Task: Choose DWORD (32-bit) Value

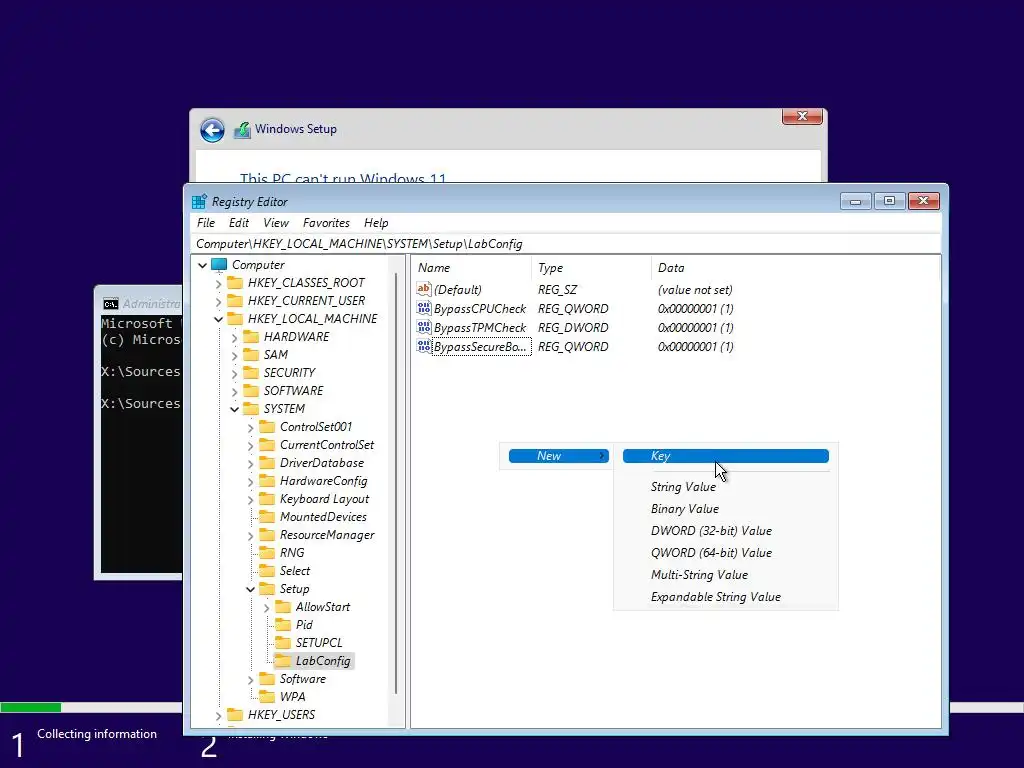Action: 726,531
